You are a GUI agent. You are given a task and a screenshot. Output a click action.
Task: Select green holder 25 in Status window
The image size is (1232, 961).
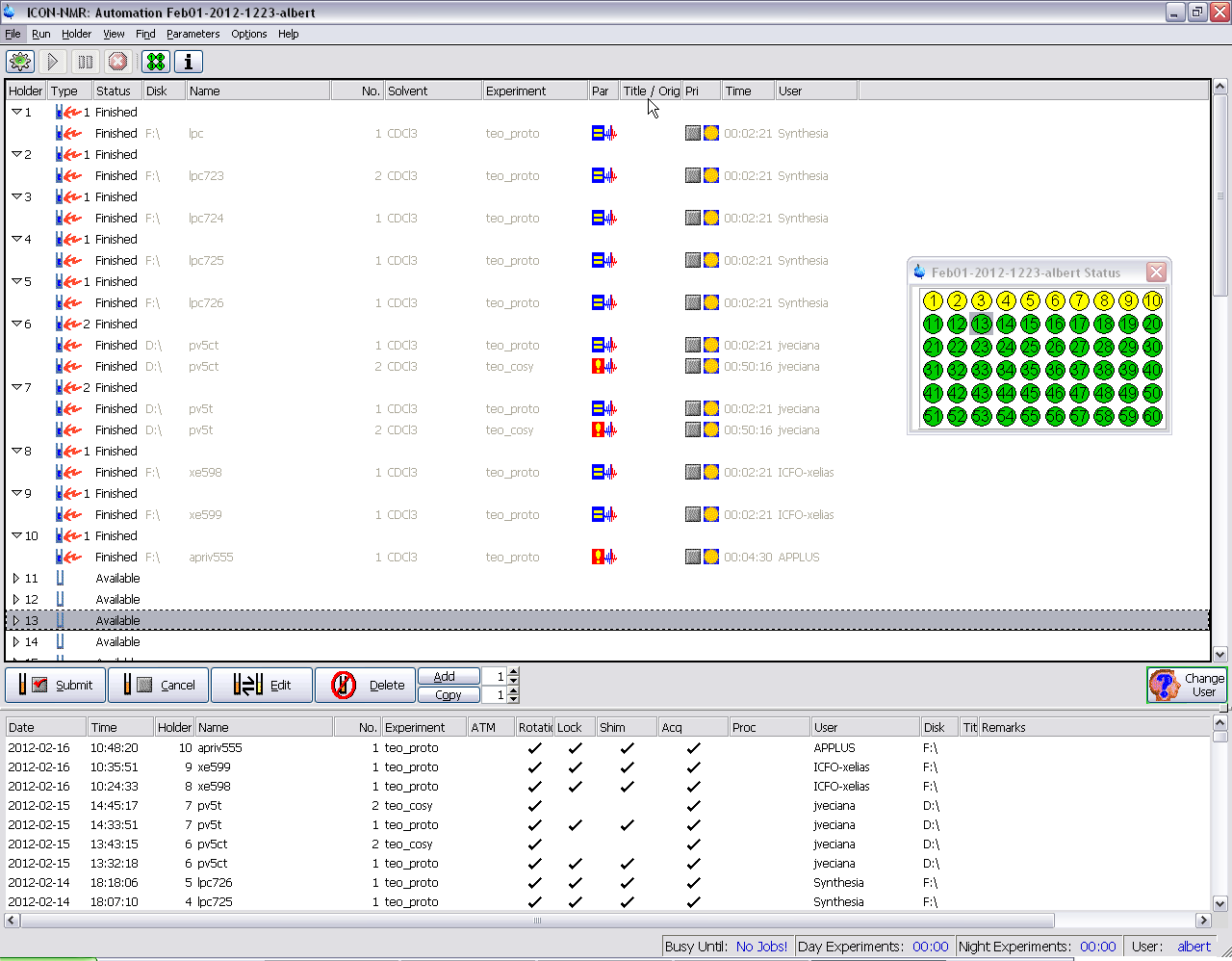(1031, 348)
